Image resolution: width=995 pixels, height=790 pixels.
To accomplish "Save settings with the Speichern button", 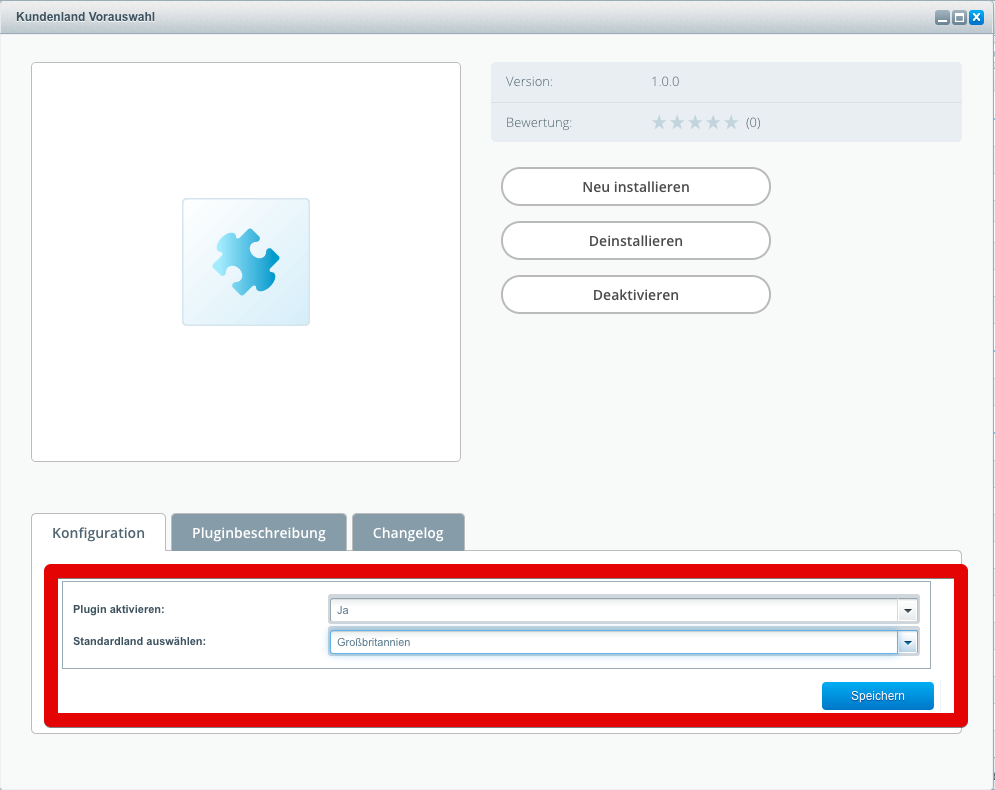I will point(878,695).
